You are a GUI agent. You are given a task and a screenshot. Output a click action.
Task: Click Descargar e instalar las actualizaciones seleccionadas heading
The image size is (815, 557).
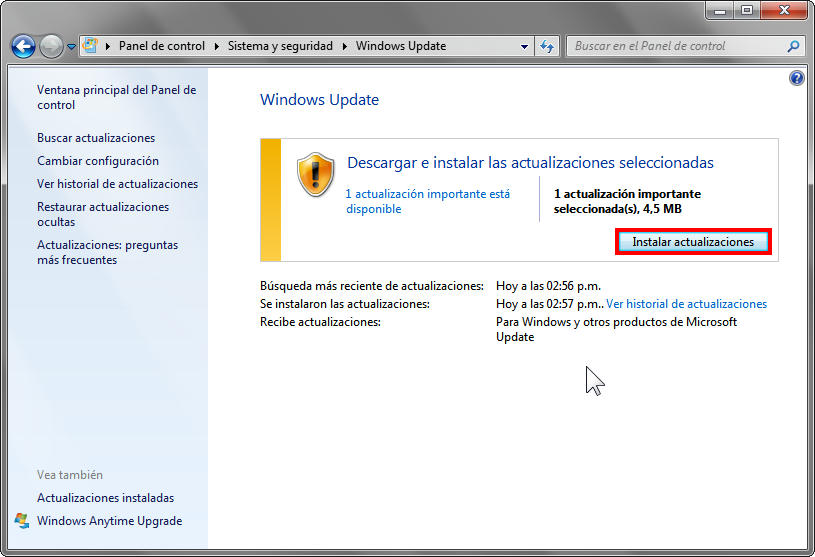530,163
